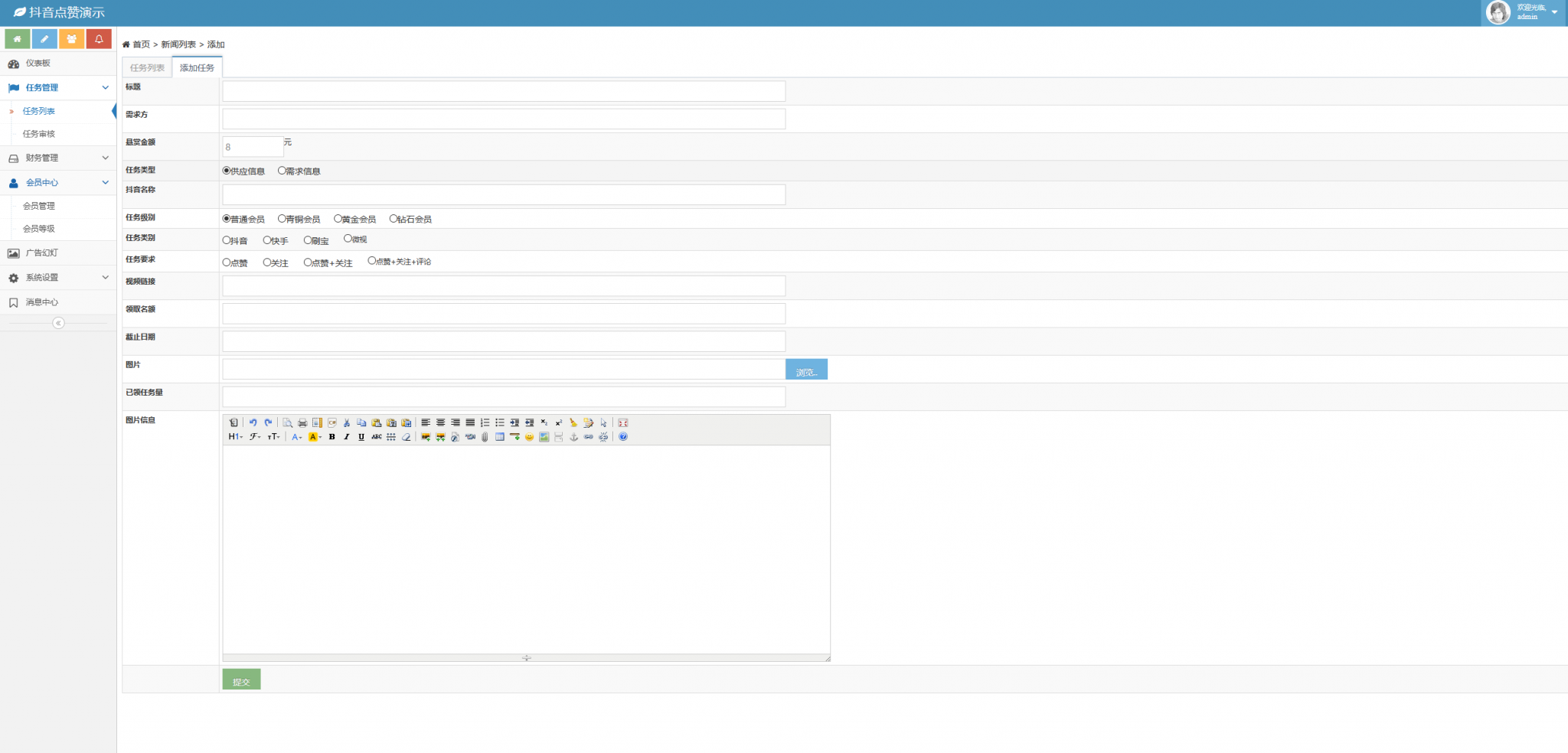Select 抖音 as the task category
This screenshot has height=753, width=1568.
pos(227,240)
